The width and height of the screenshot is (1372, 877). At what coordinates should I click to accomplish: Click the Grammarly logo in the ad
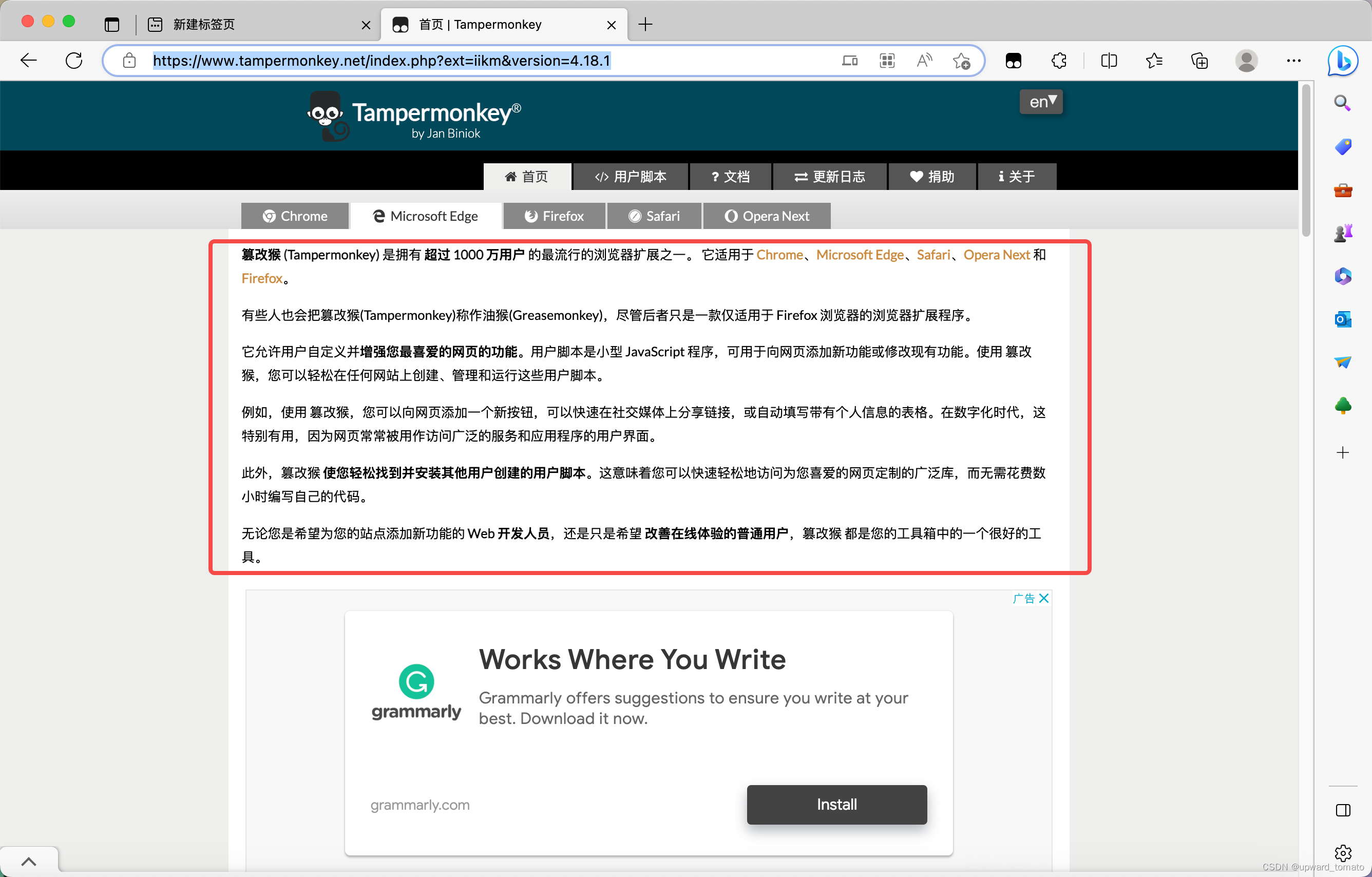coord(416,692)
